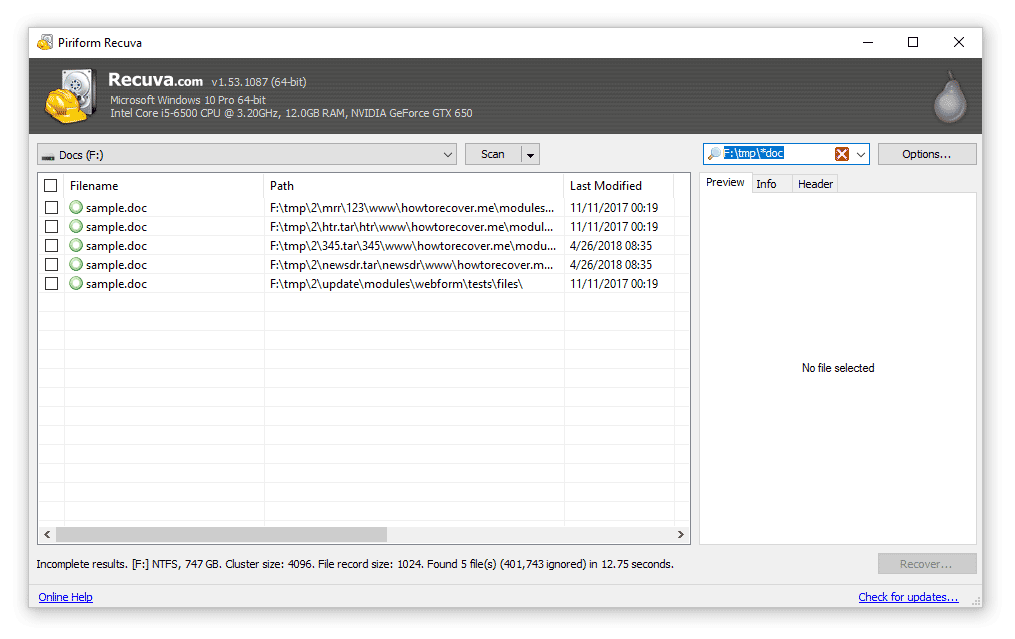1015x639 pixels.
Task: Close the Piriform Recuva window
Action: click(x=959, y=43)
